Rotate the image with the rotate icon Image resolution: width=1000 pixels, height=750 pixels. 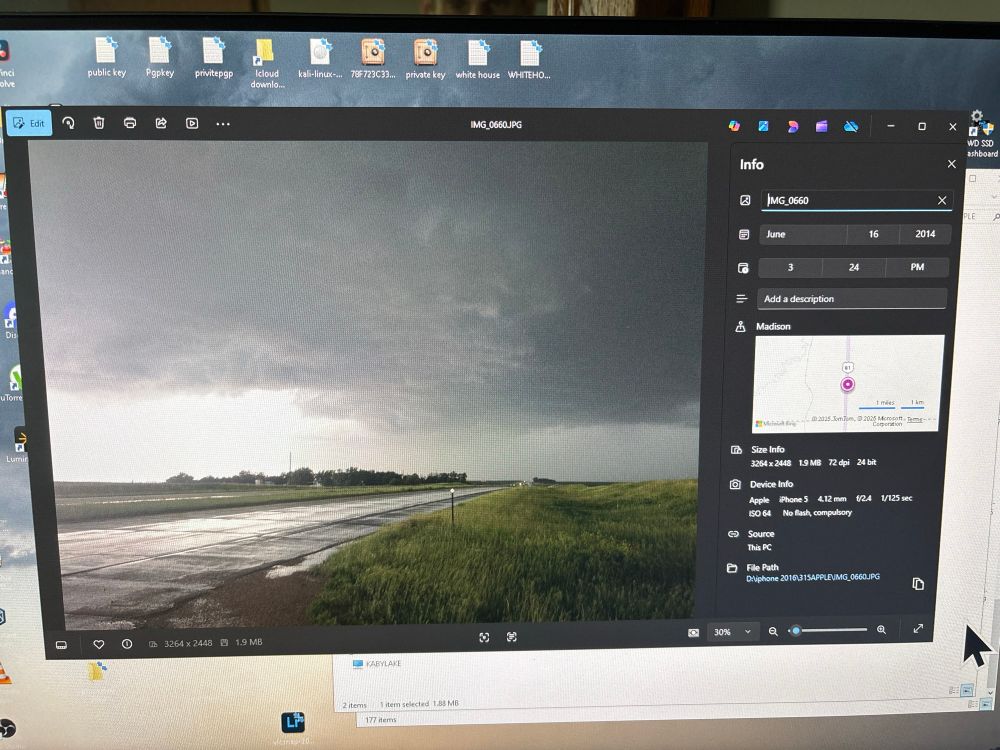pos(68,123)
